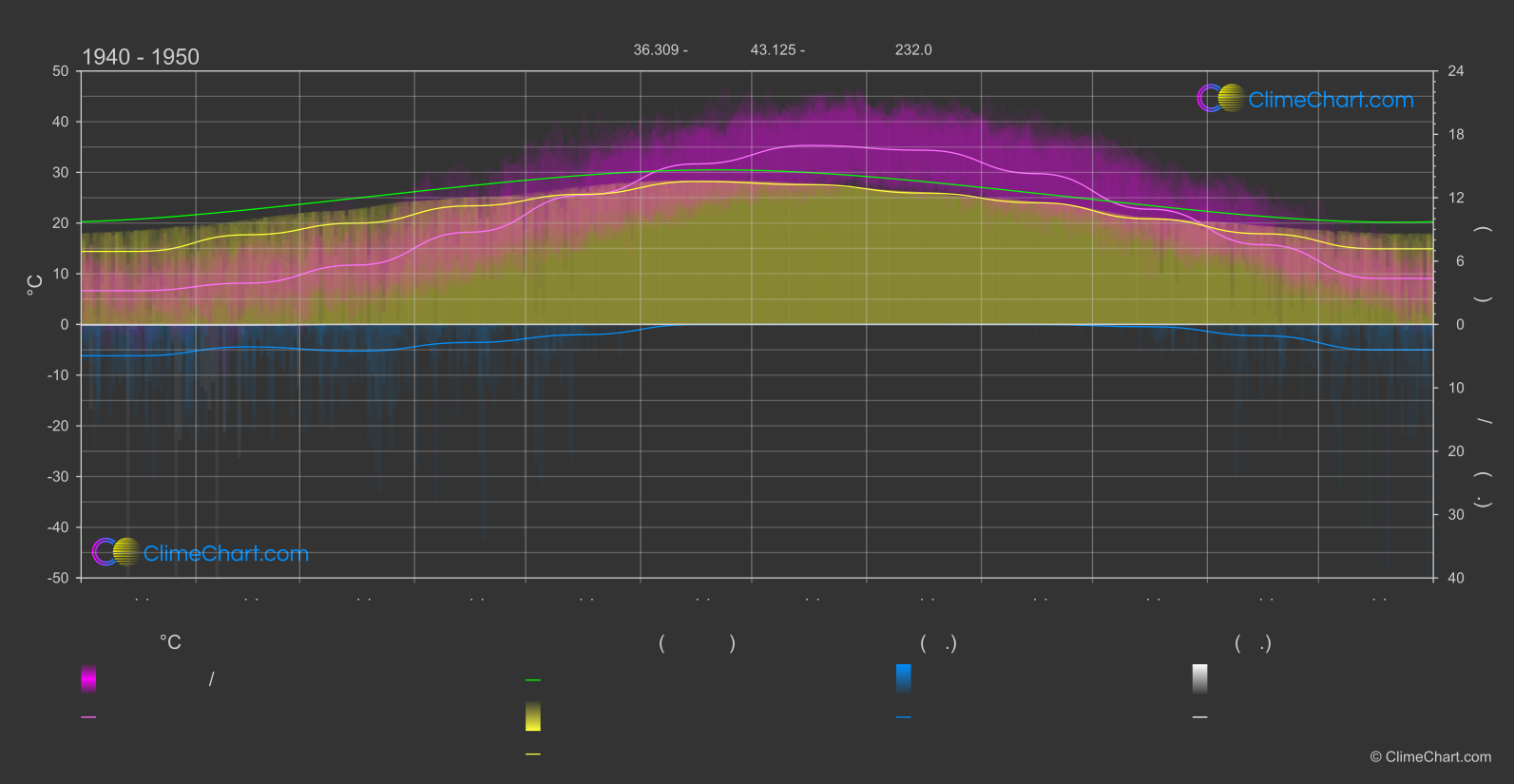Select the magenta line legend marker
The width and height of the screenshot is (1514, 784).
point(88,717)
